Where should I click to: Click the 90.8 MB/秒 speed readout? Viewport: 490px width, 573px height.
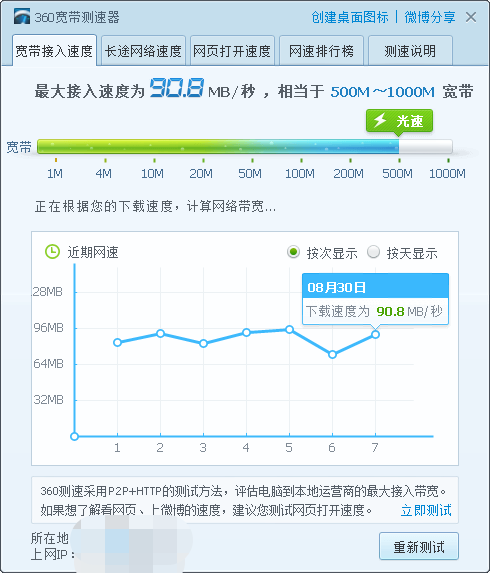(x=201, y=89)
